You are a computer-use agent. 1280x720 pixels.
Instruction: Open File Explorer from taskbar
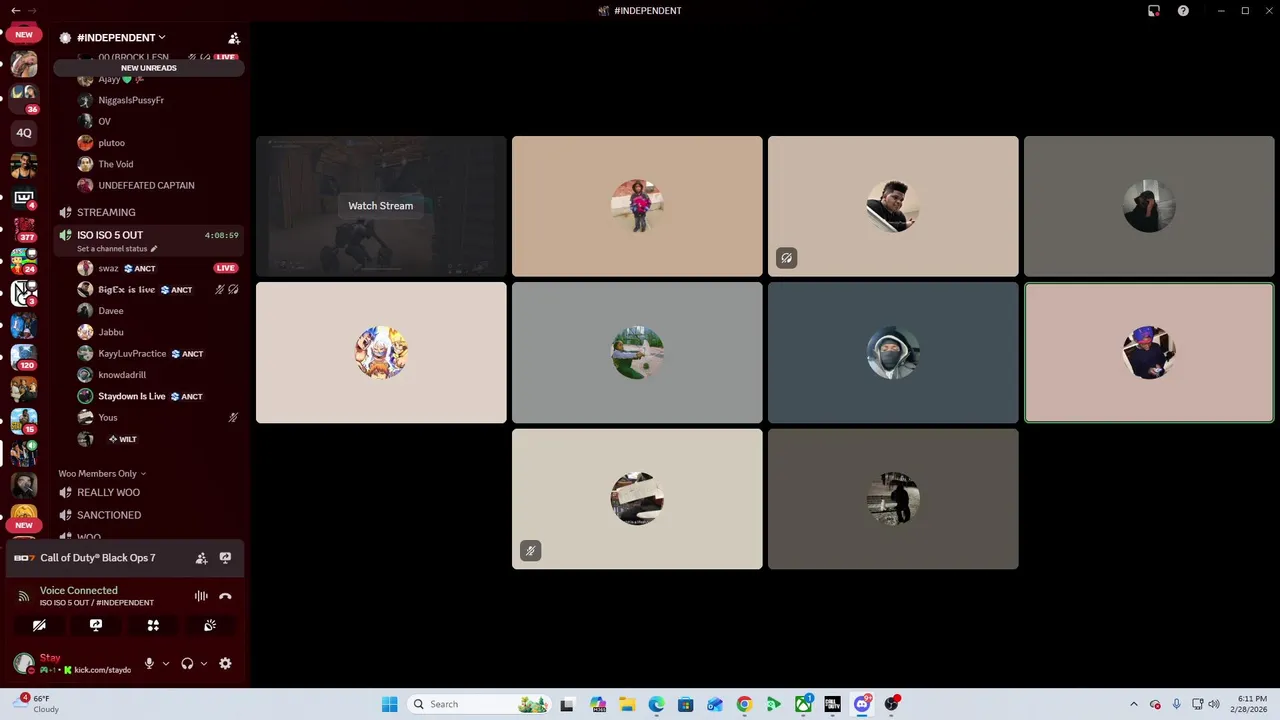[x=627, y=704]
